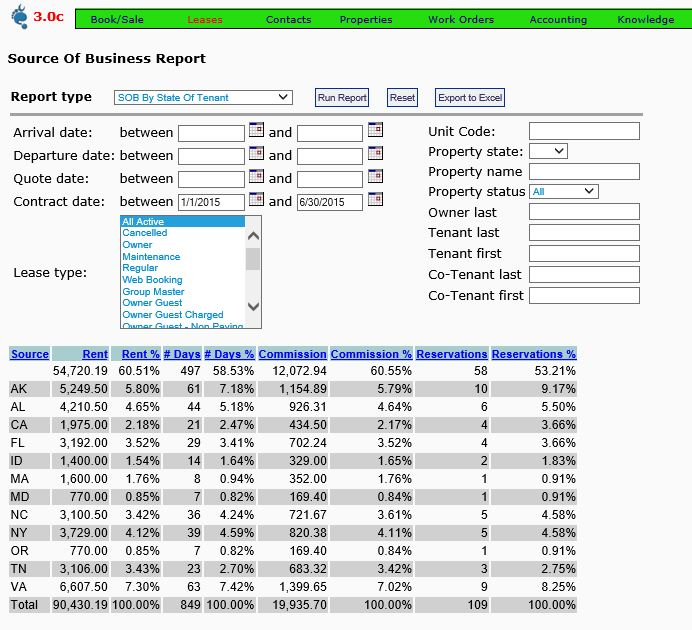Open calendar for Departure date start
This screenshot has height=630, width=692.
256,153
